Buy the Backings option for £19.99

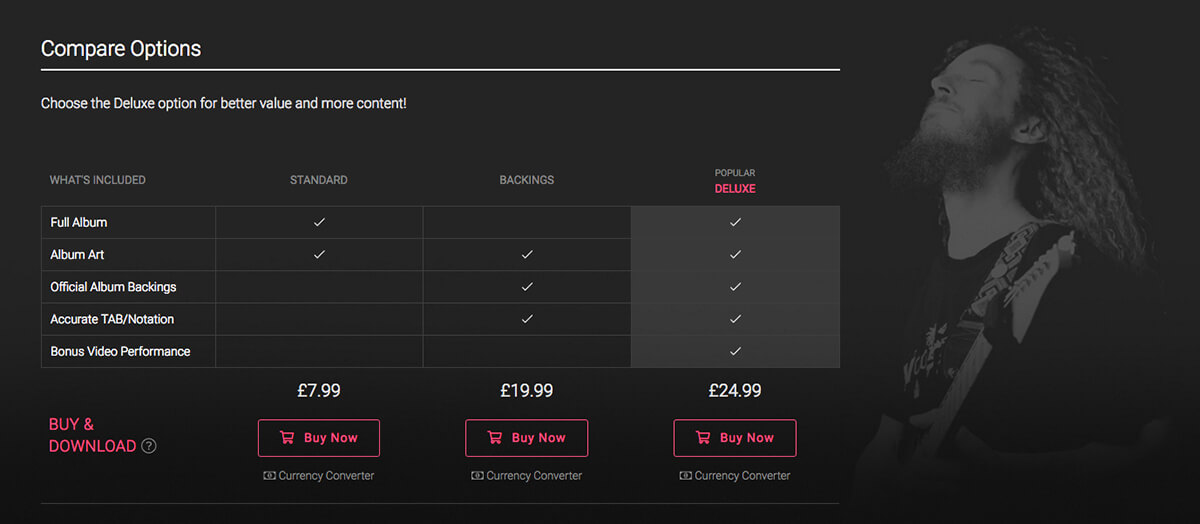(x=527, y=438)
